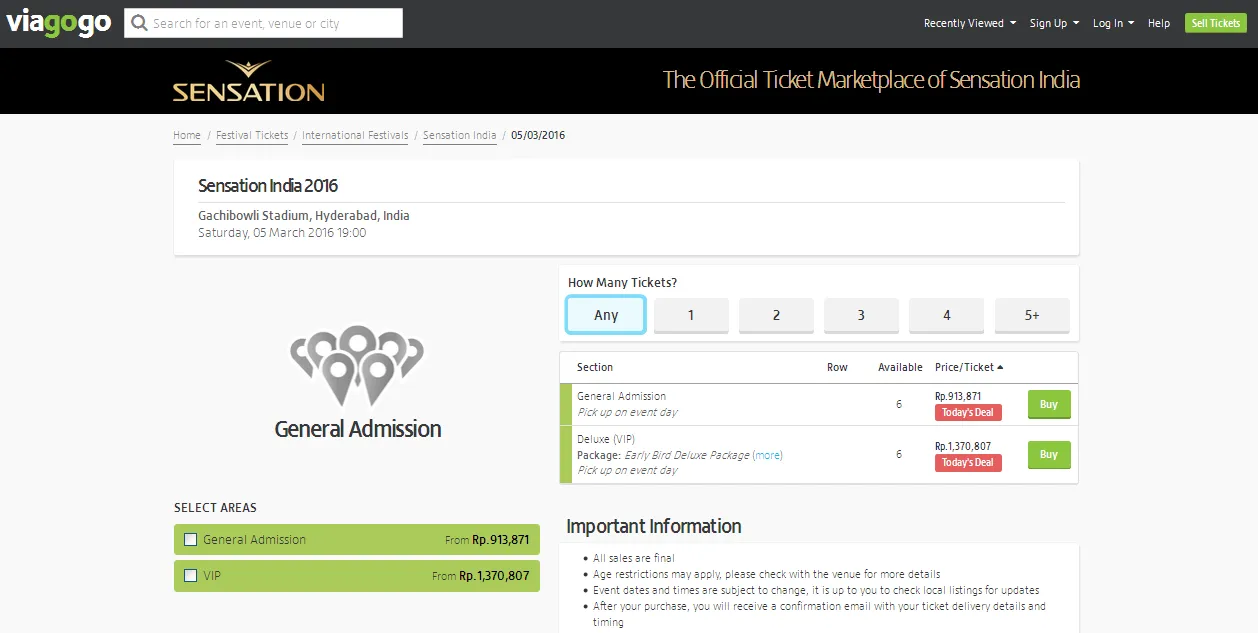Screen dimensions: 1258x633
Task: Go to Festival Tickets breadcrumb
Action: click(x=252, y=136)
